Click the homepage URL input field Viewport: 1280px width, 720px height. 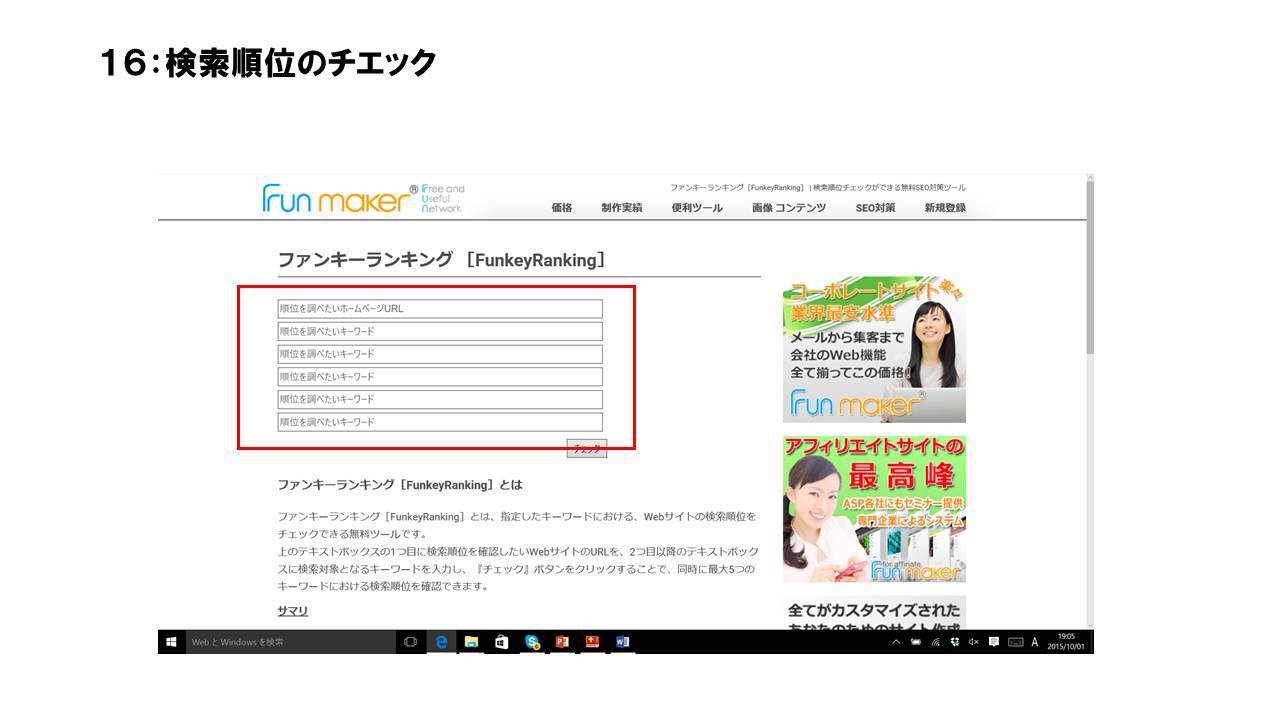(440, 309)
